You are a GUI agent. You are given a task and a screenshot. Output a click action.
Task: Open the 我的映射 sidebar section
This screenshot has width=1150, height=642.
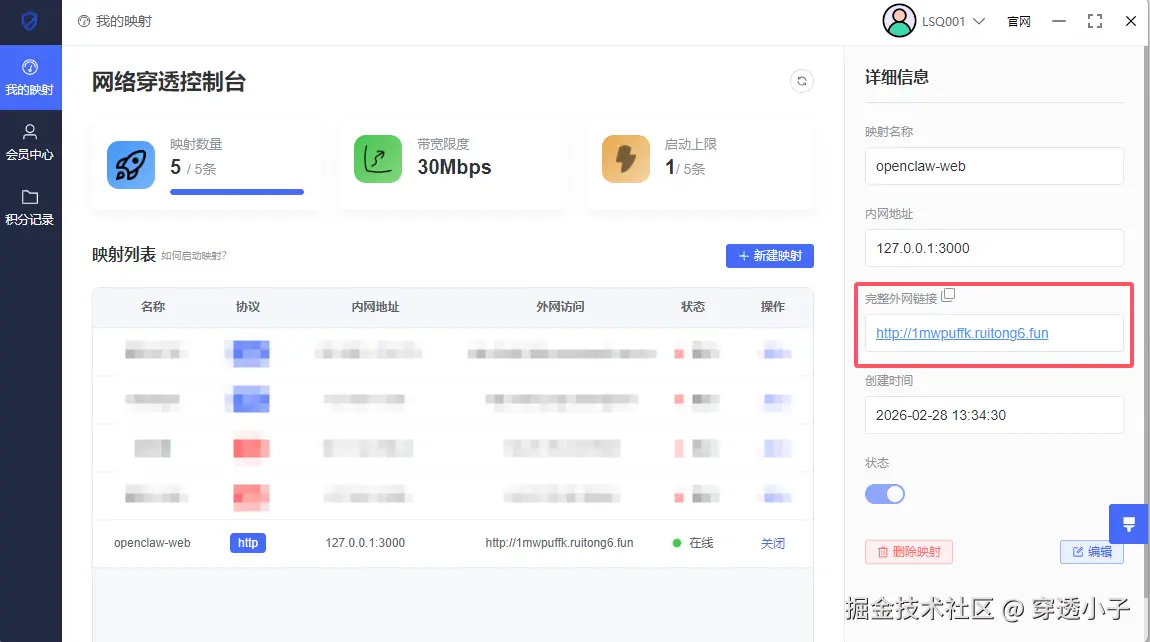tap(30, 78)
